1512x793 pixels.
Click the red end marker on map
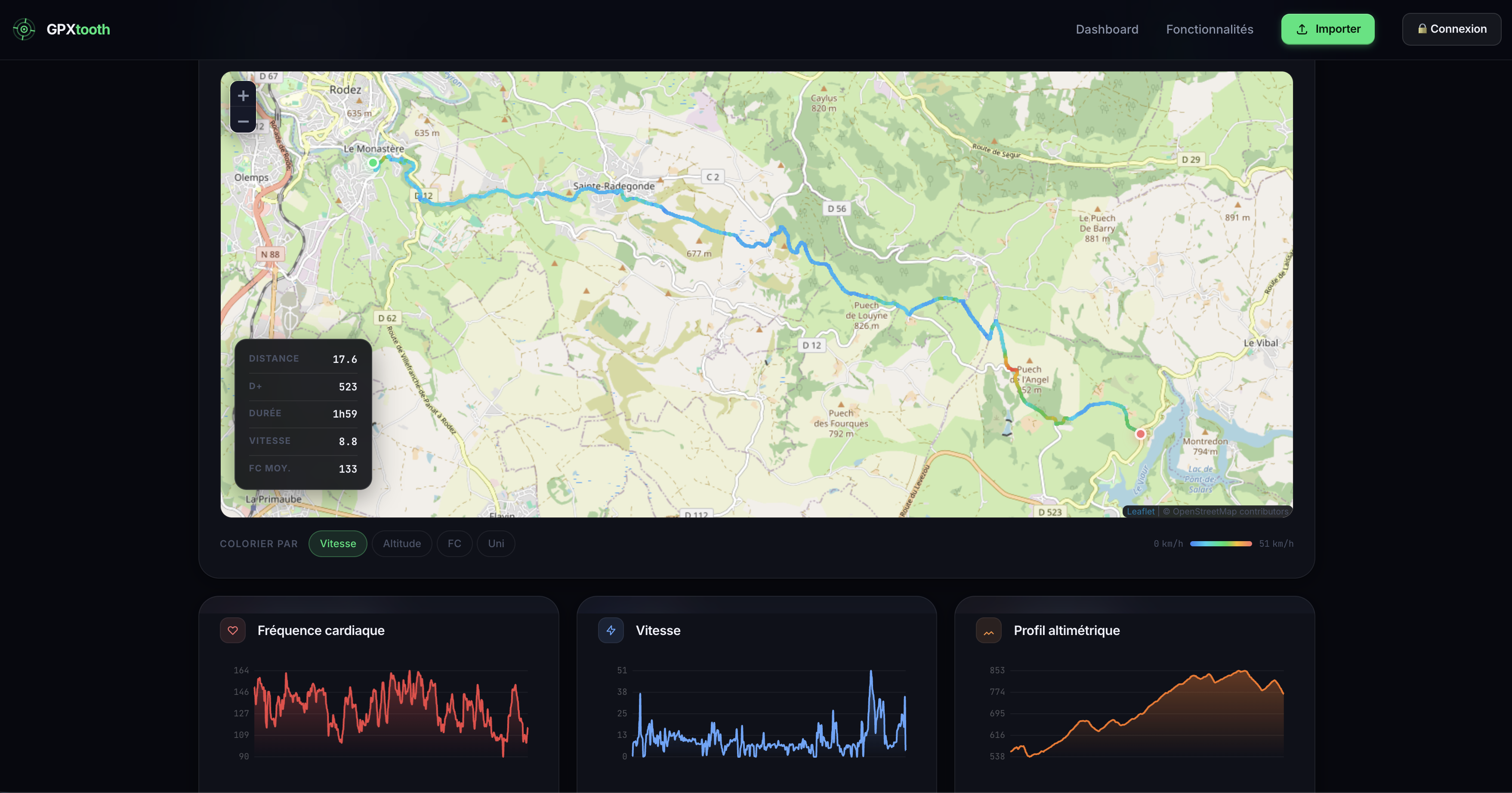click(1140, 434)
